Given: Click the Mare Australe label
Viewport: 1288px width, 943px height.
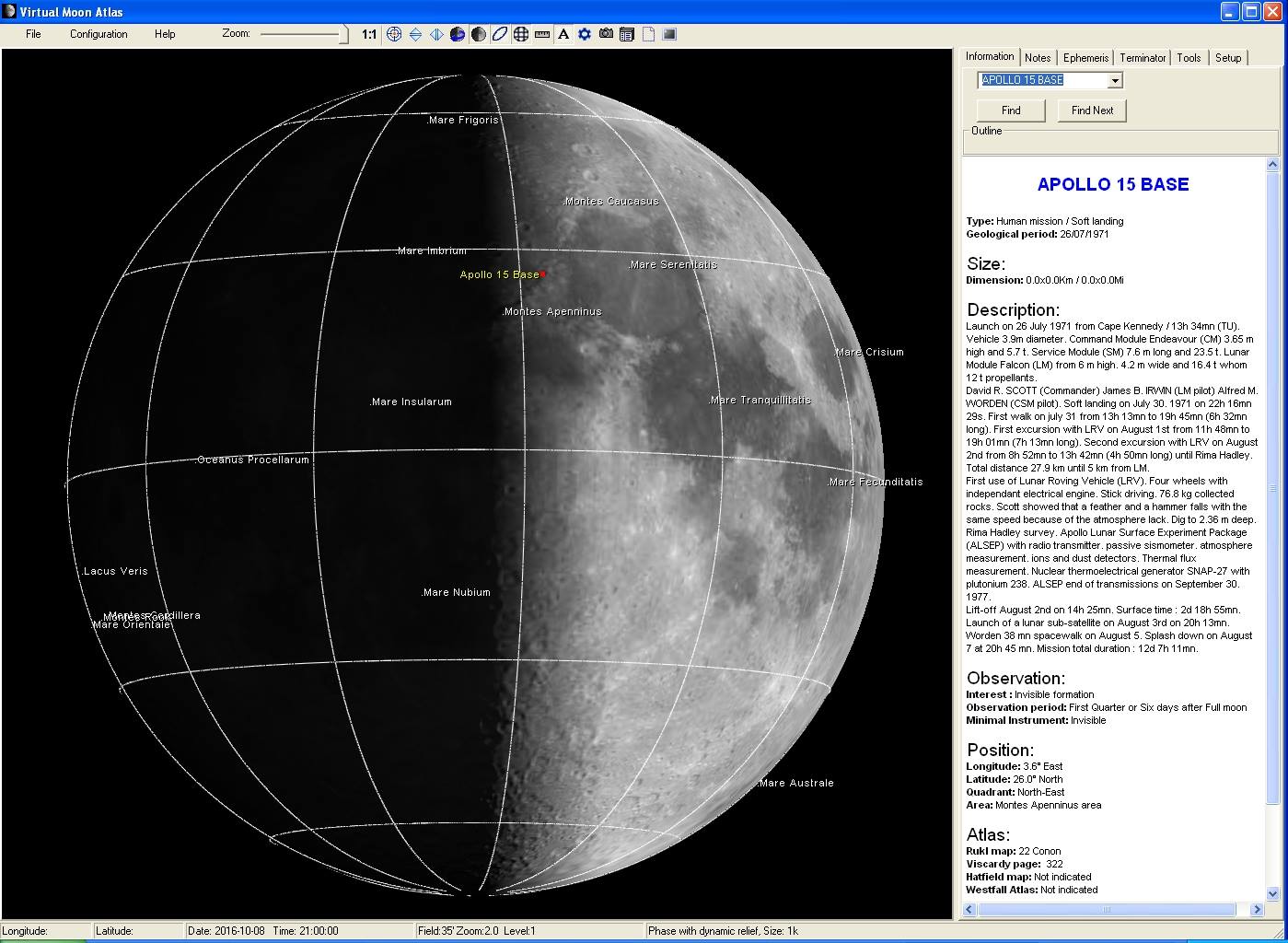Looking at the screenshot, I should pos(796,783).
